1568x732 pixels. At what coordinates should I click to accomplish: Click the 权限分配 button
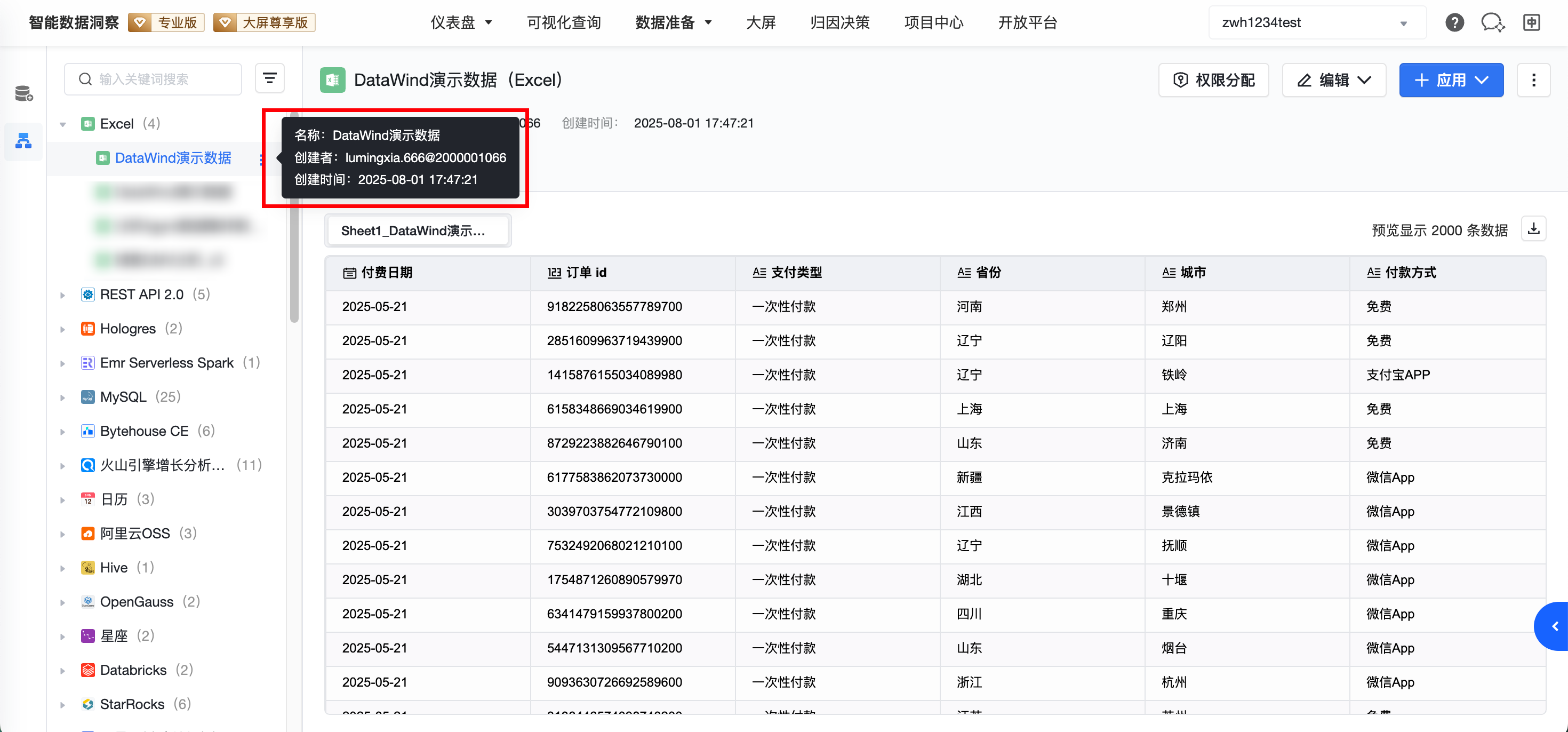[1213, 80]
